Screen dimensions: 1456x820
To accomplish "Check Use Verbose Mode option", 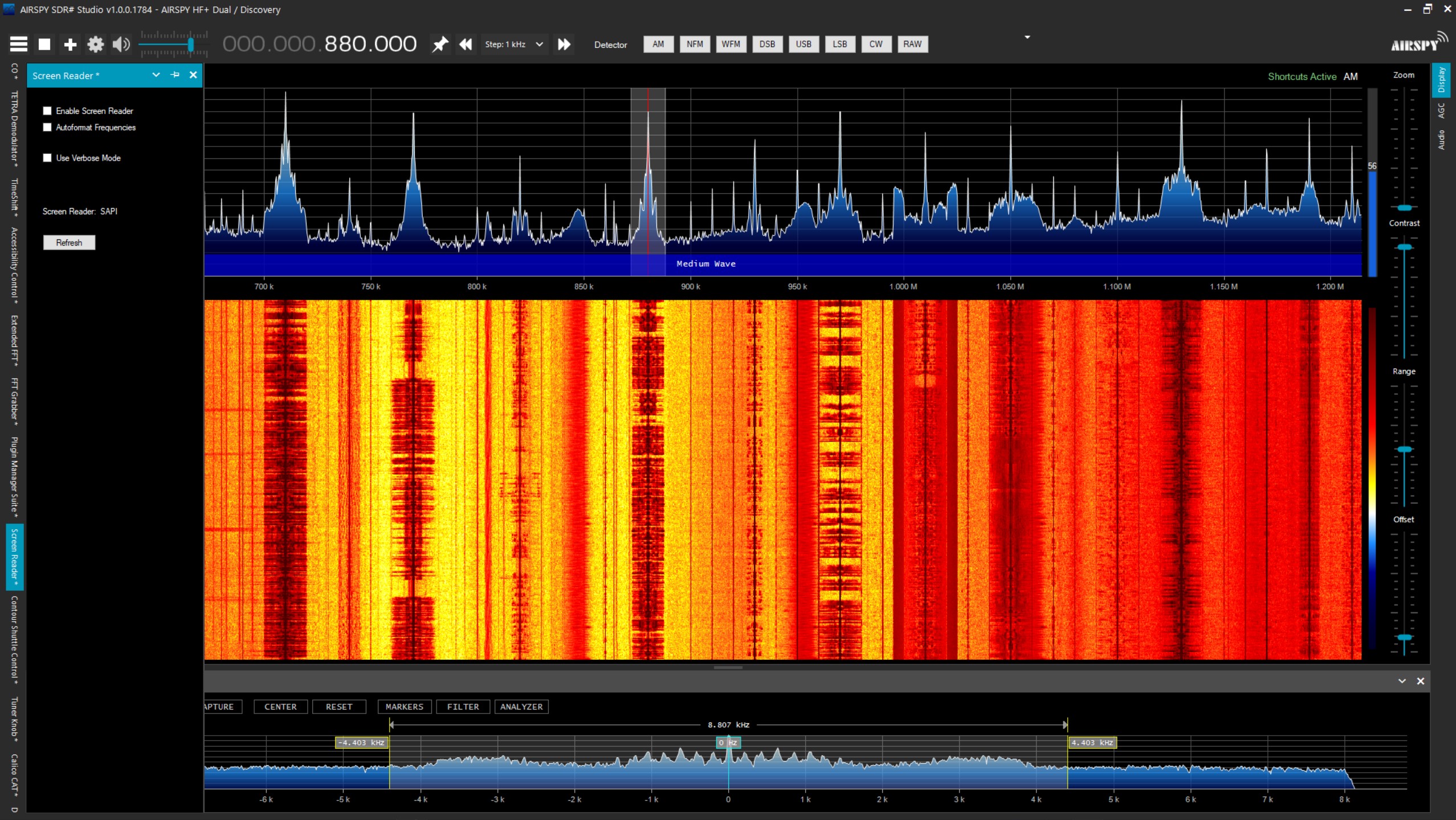I will pos(47,158).
